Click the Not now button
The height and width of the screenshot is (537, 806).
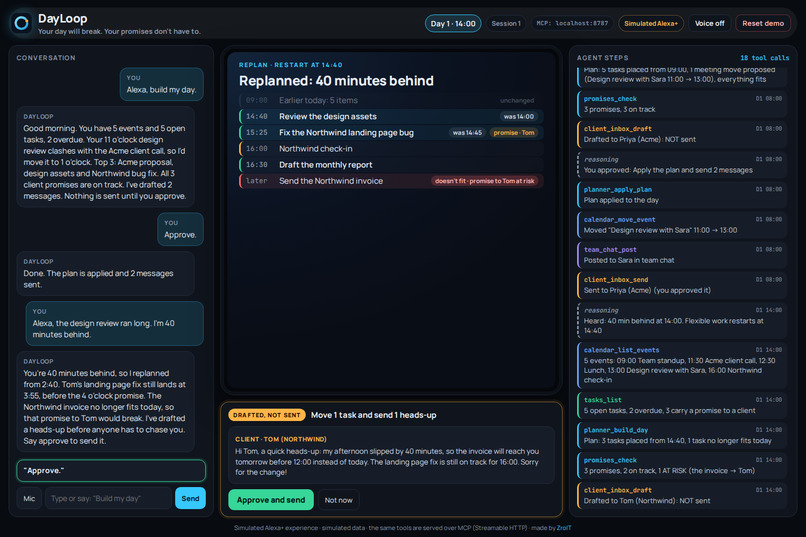coord(339,500)
